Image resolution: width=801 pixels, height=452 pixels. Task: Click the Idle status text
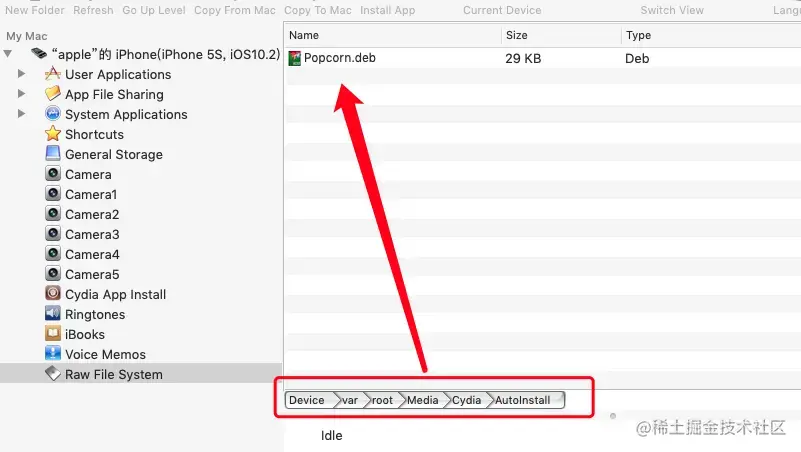point(332,435)
